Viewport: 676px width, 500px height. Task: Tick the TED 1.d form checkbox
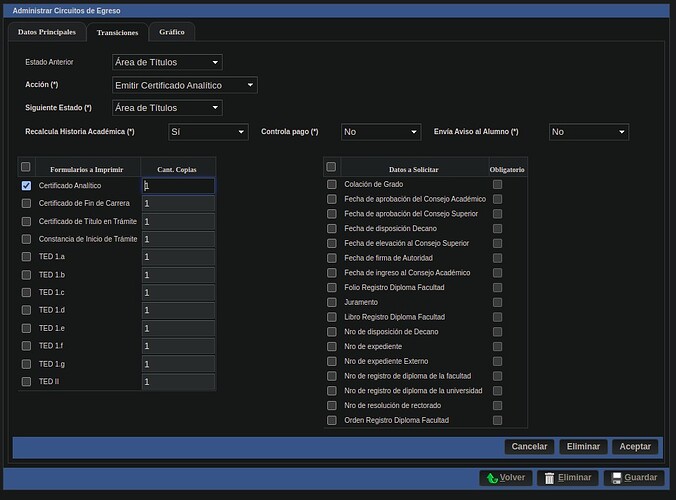26,310
